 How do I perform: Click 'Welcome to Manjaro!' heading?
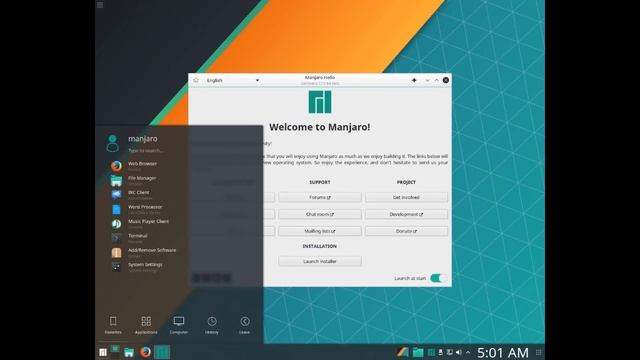[x=320, y=127]
